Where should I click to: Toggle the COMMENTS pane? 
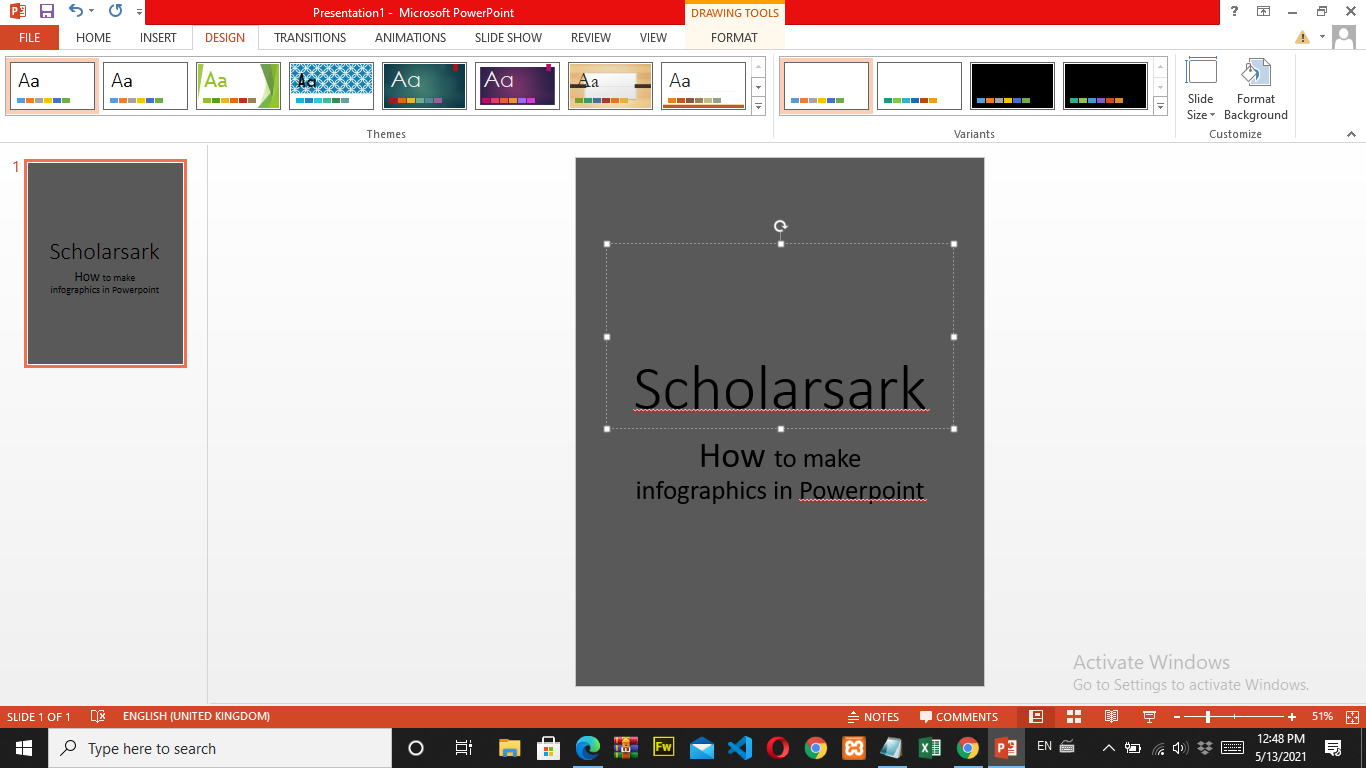(x=959, y=716)
